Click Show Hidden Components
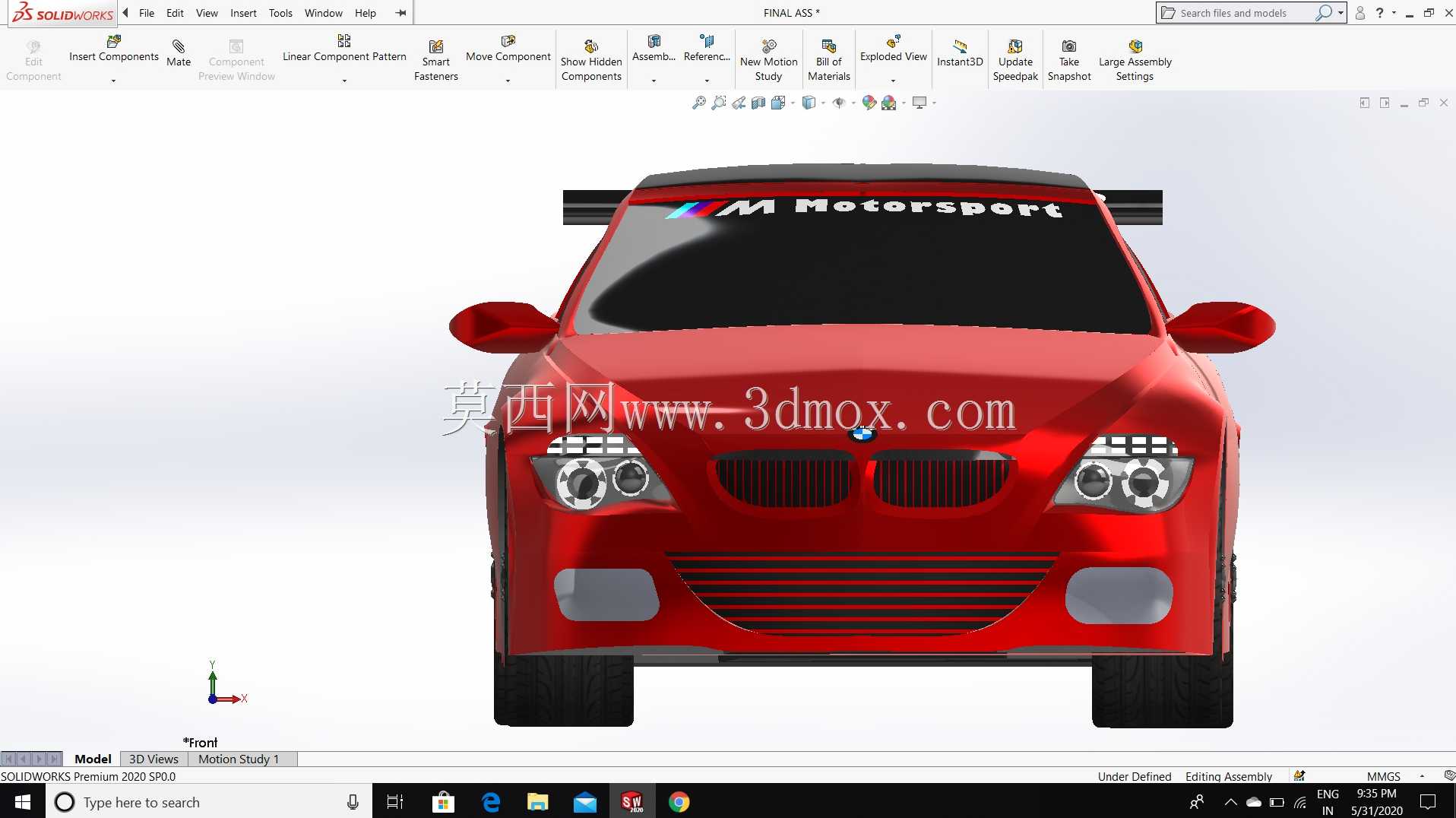1456x818 pixels. click(591, 60)
